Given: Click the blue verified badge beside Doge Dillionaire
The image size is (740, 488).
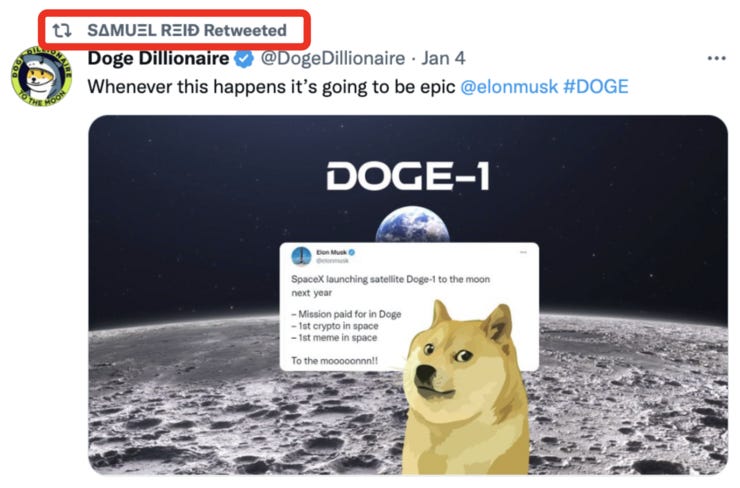Looking at the screenshot, I should [244, 59].
